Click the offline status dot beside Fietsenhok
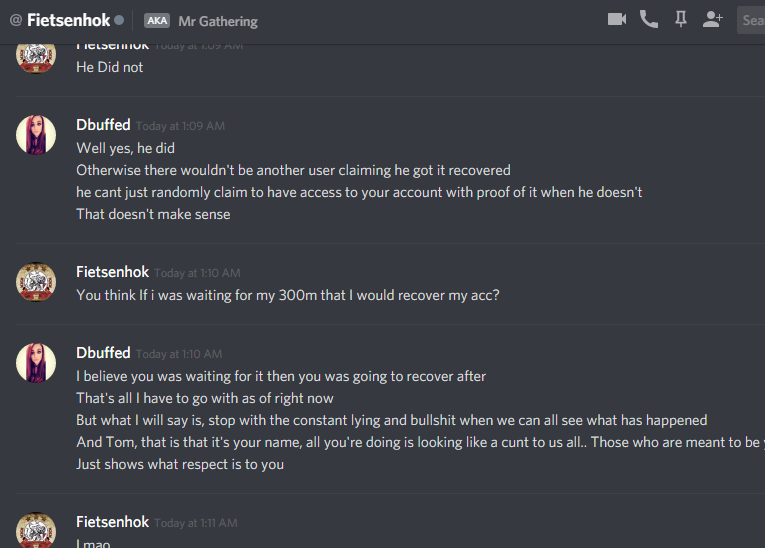This screenshot has width=765, height=548. (120, 20)
